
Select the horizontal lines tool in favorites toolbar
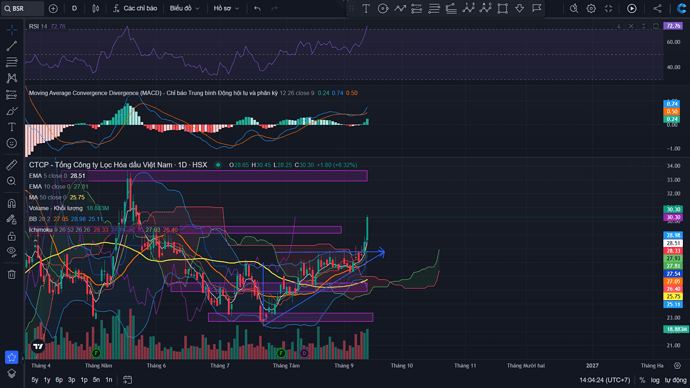tap(434, 8)
